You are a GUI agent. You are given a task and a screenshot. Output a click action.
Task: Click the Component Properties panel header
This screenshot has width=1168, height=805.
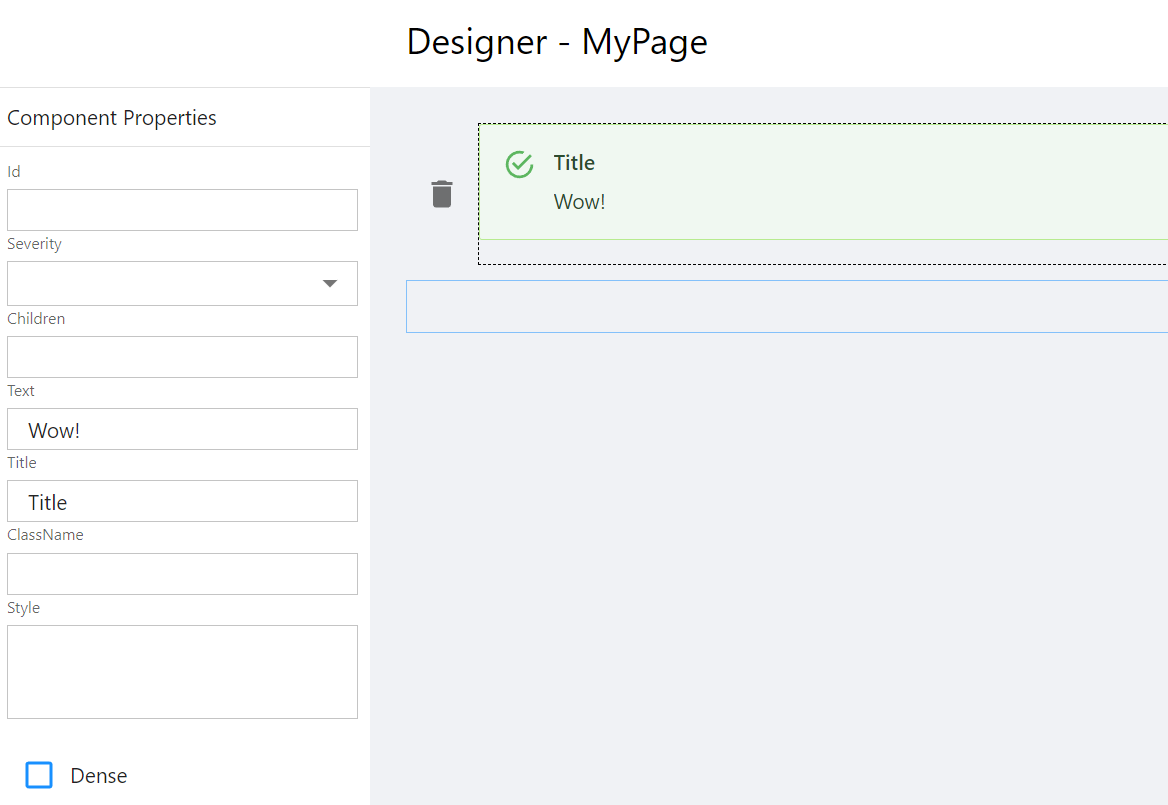tap(112, 118)
